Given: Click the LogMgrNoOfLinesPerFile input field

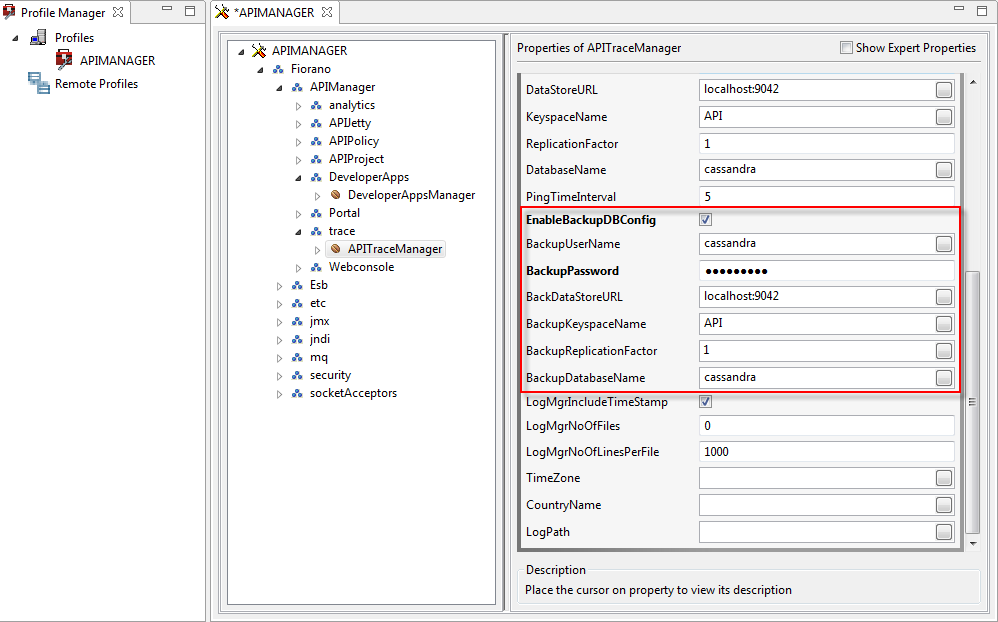Looking at the screenshot, I should (826, 451).
